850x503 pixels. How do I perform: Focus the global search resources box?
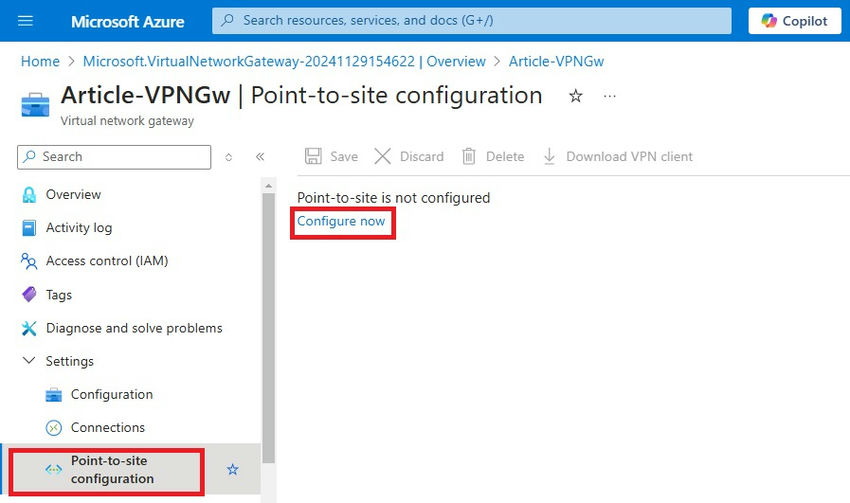coord(471,21)
